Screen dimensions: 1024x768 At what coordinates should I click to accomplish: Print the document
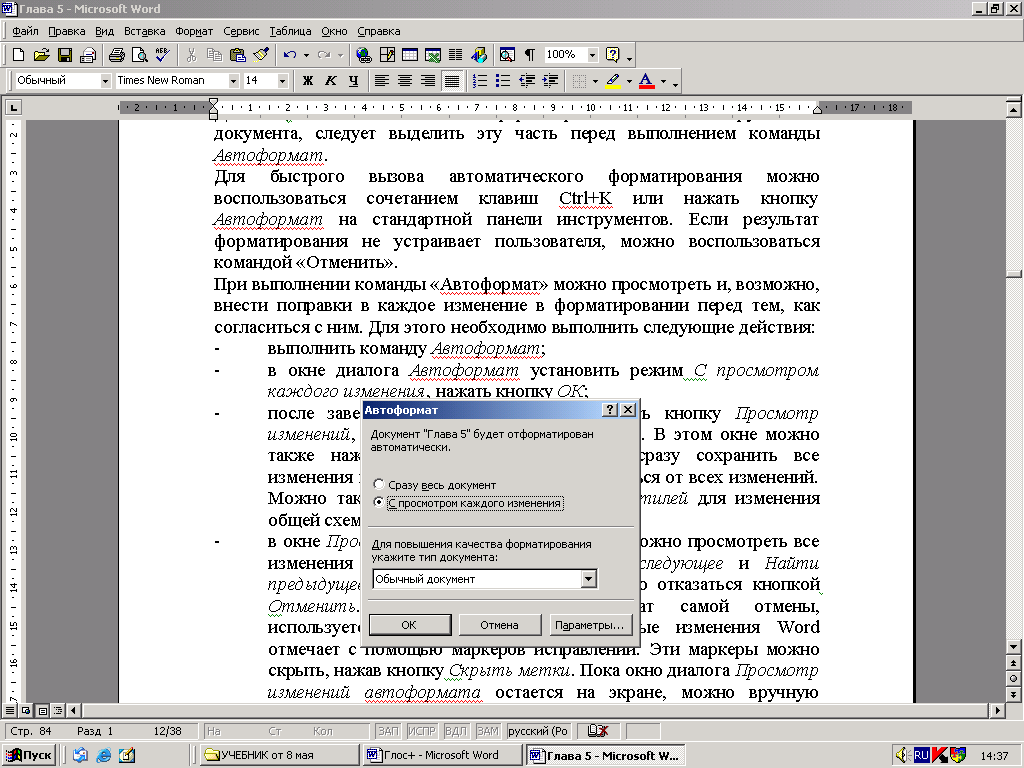(117, 55)
